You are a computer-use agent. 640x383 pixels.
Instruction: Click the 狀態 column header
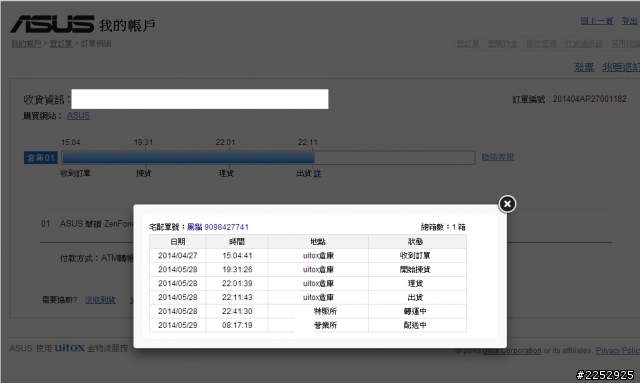[x=417, y=242]
